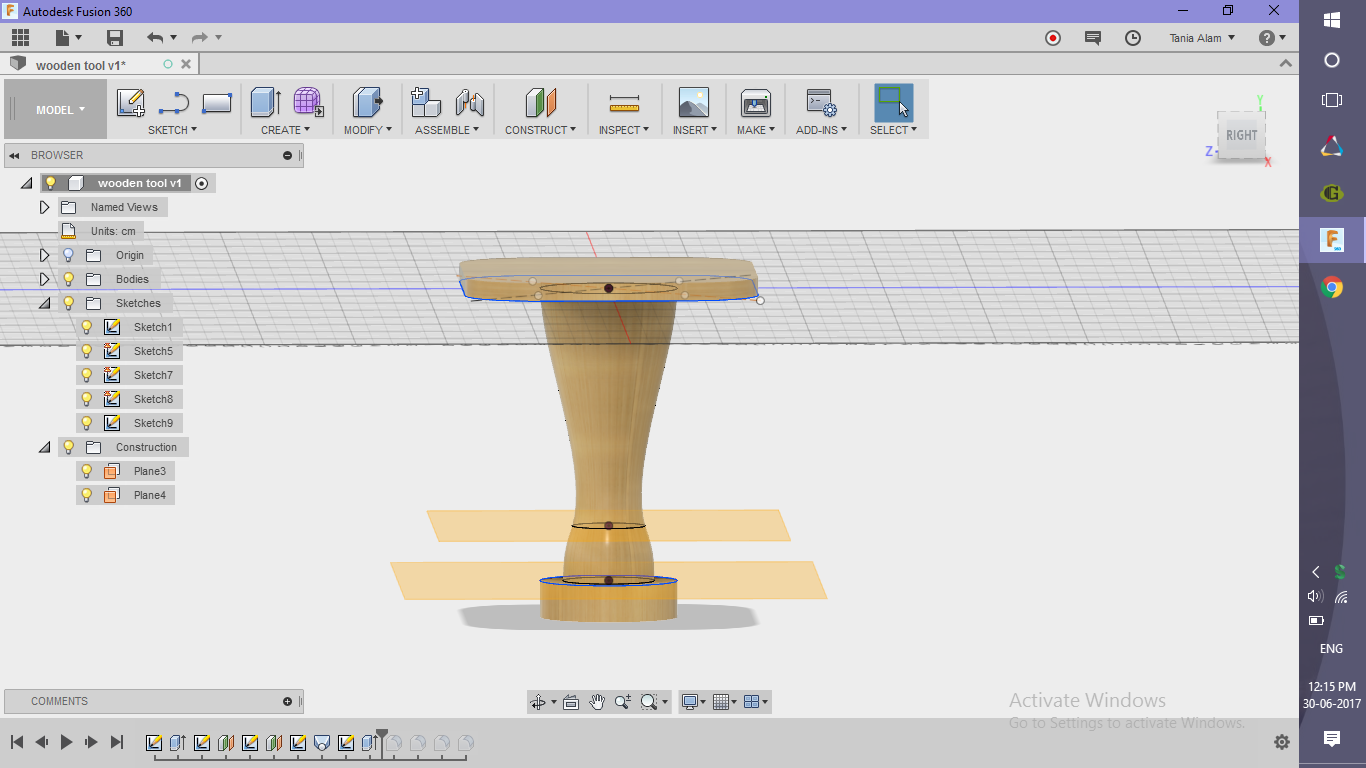Viewport: 1366px width, 768px height.
Task: Select the Press Pull tool
Action: pos(367,103)
